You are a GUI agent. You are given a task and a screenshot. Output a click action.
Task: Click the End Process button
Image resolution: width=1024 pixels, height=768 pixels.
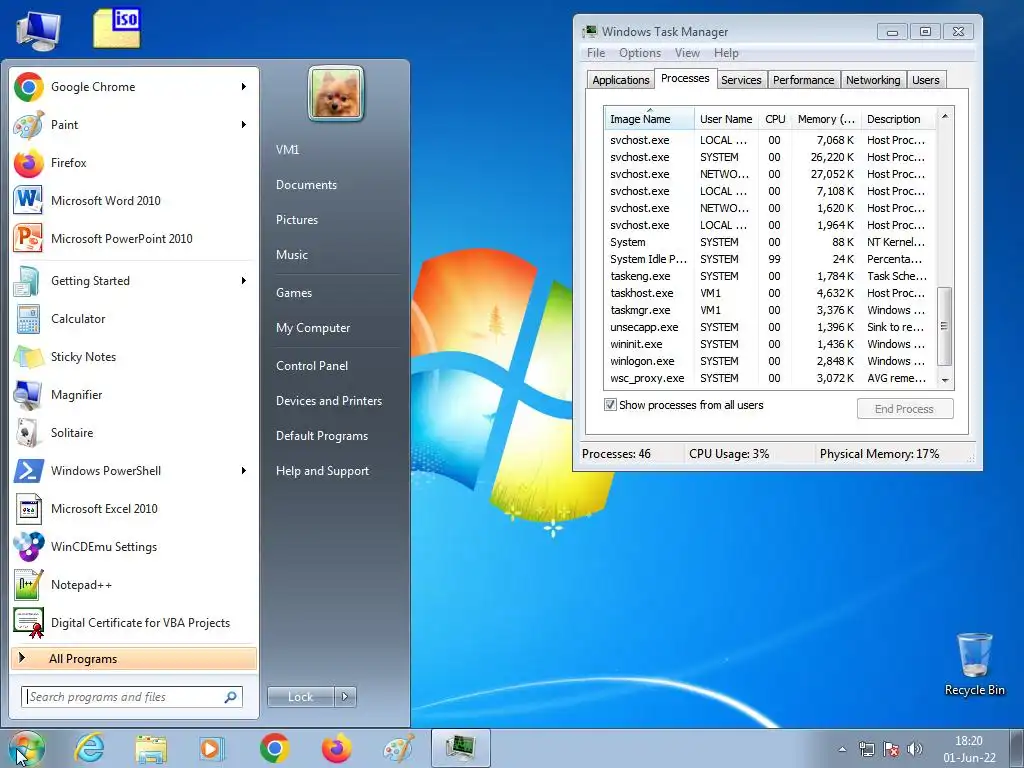tap(904, 409)
